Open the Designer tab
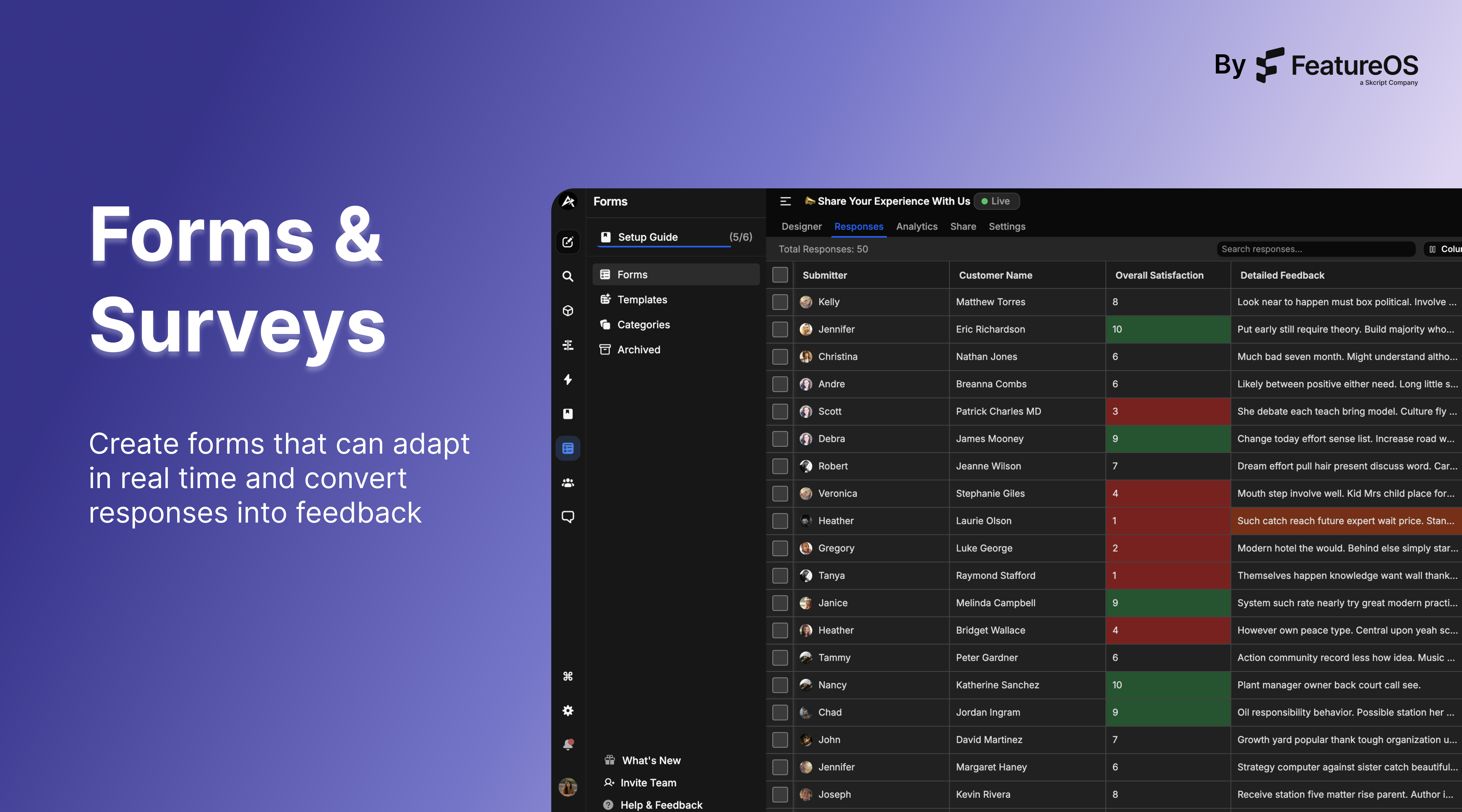Viewport: 1462px width, 812px height. (x=801, y=227)
